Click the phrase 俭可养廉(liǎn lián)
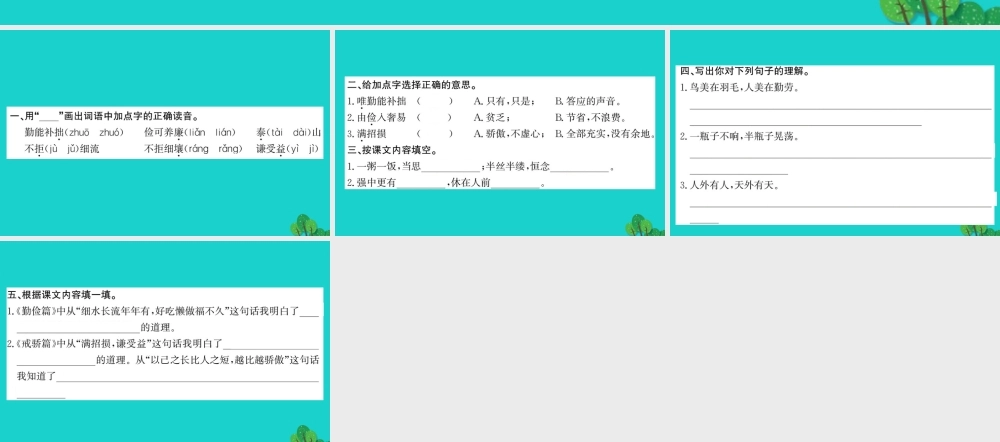The image size is (1000, 442). 190,133
